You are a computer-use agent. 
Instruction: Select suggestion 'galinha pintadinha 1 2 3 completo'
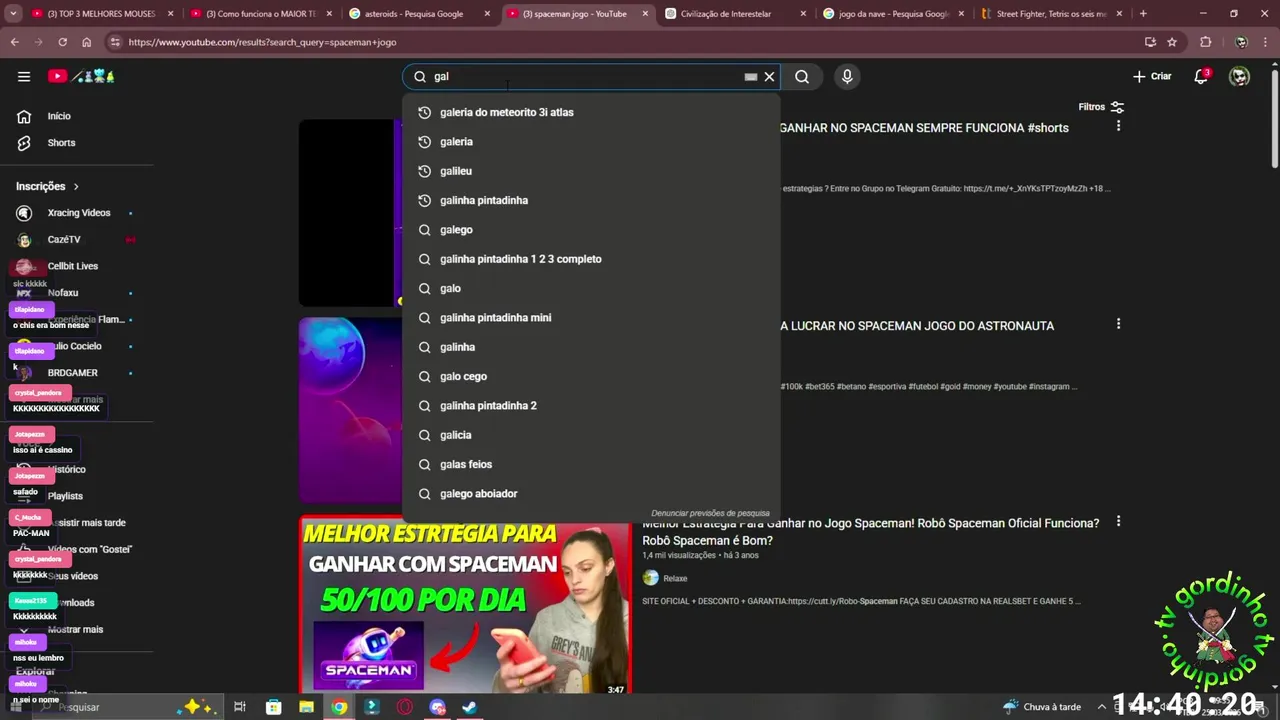(591, 259)
